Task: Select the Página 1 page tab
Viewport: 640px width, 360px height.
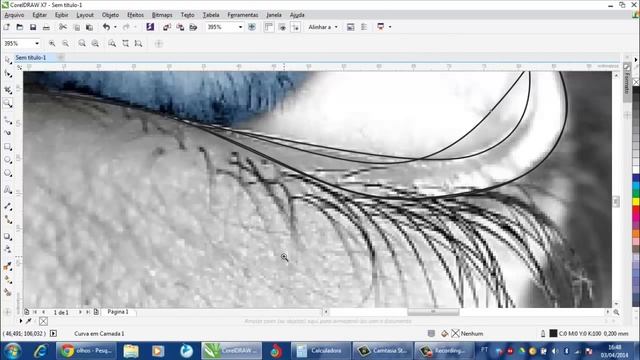Action: point(118,312)
